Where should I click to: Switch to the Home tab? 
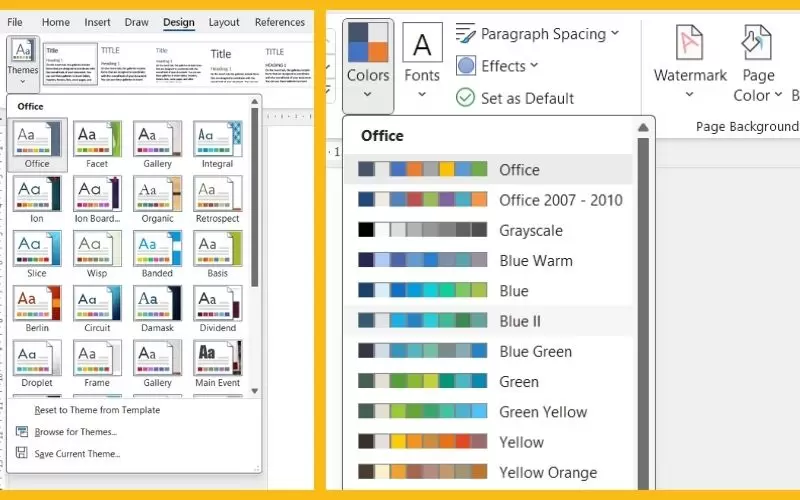click(56, 22)
